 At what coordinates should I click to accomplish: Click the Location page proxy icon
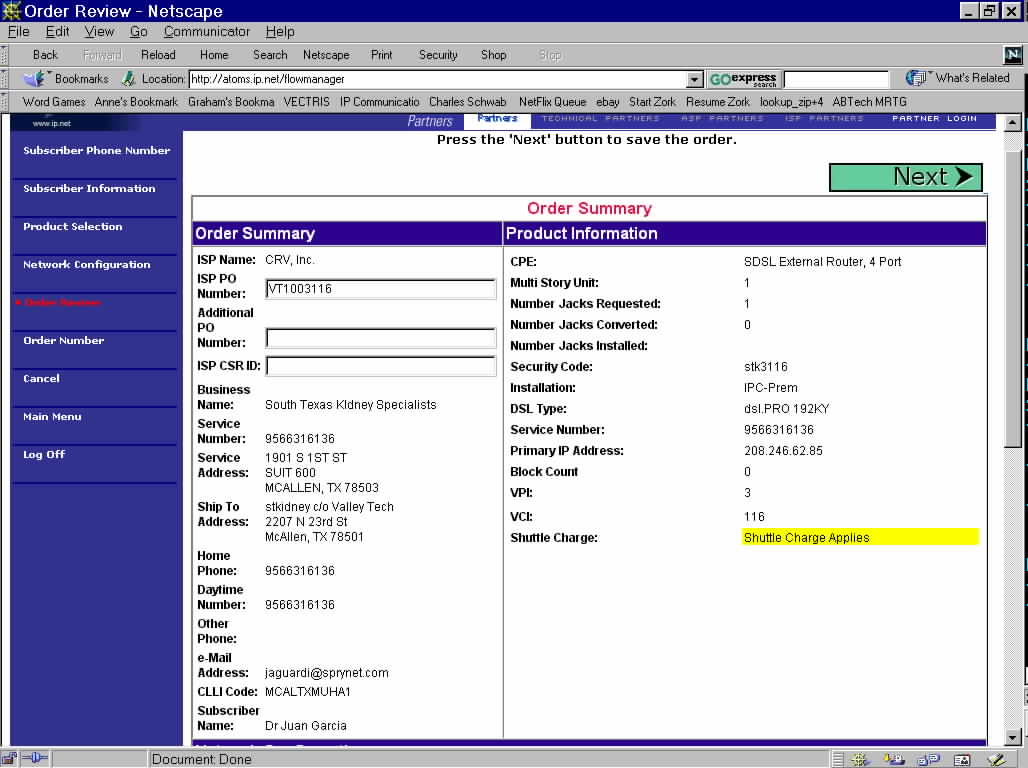pos(128,79)
